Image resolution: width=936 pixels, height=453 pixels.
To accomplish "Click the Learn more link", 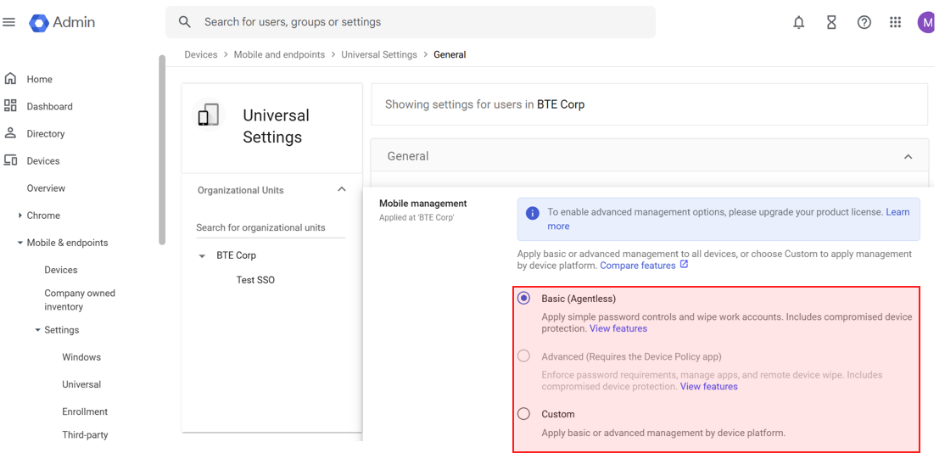I will 728,219.
